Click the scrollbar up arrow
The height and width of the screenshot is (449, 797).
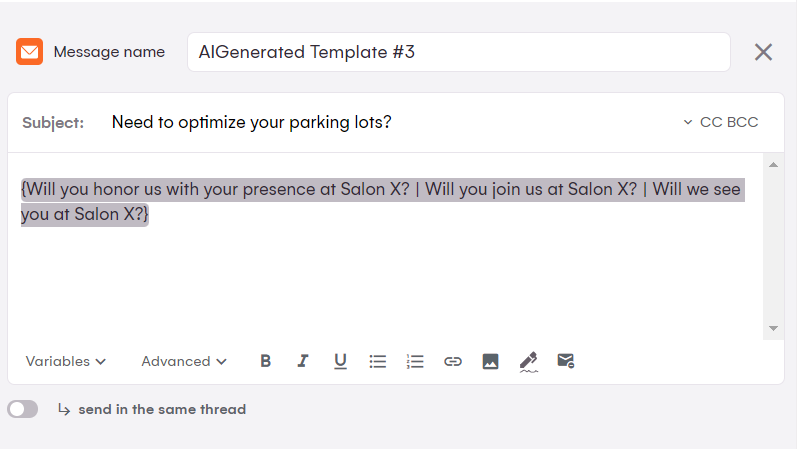pyautogui.click(x=773, y=164)
